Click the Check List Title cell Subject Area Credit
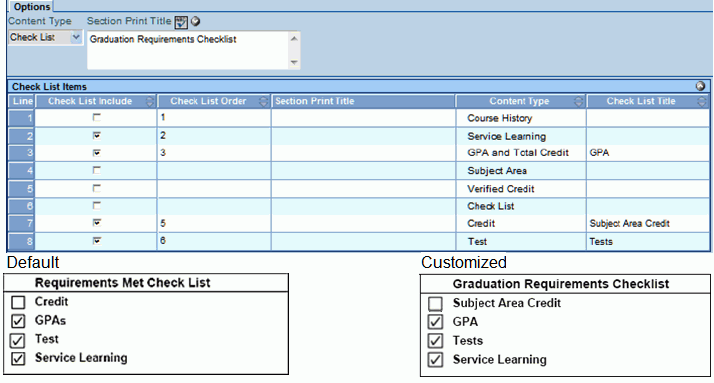This screenshot has width=714, height=383. pos(648,223)
